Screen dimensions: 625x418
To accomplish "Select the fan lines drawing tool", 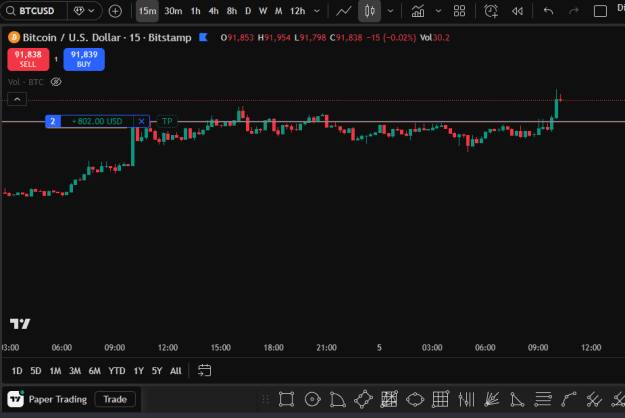I will [x=491, y=399].
